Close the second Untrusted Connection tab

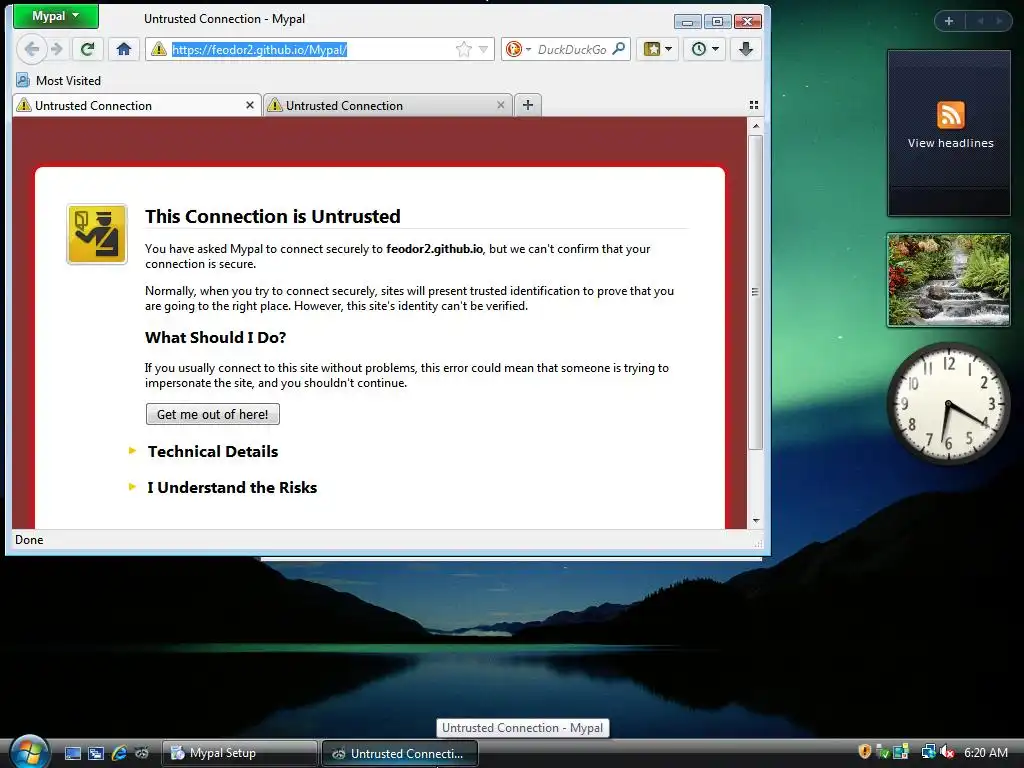500,105
